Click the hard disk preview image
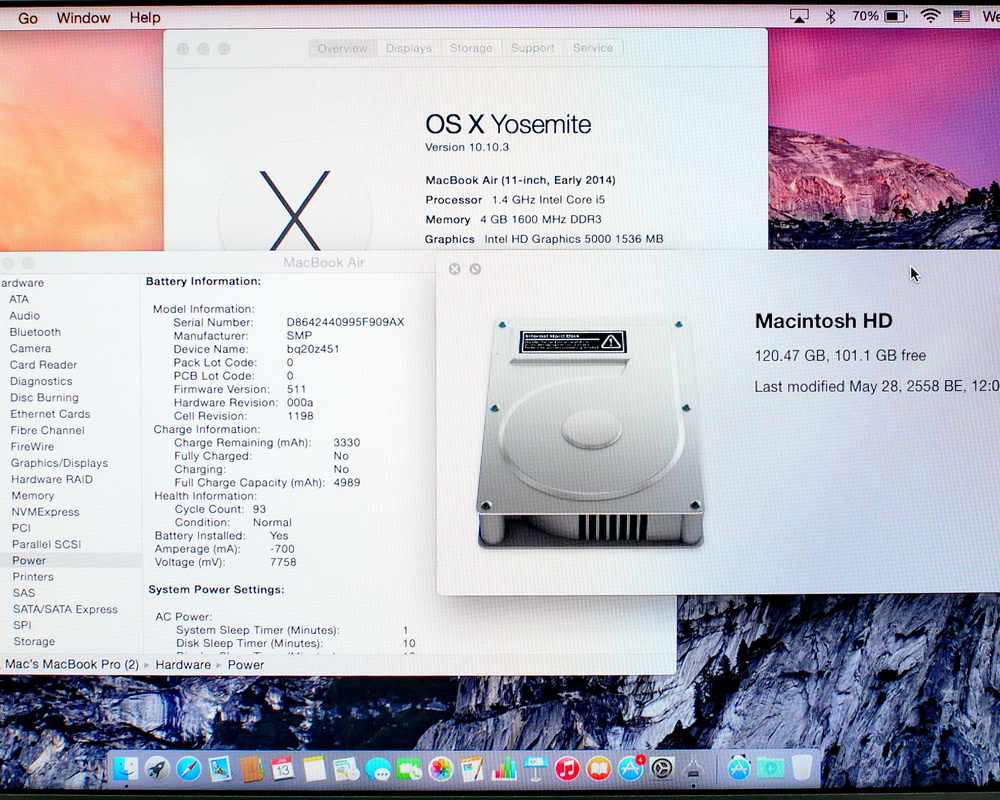This screenshot has height=800, width=1000. point(591,434)
